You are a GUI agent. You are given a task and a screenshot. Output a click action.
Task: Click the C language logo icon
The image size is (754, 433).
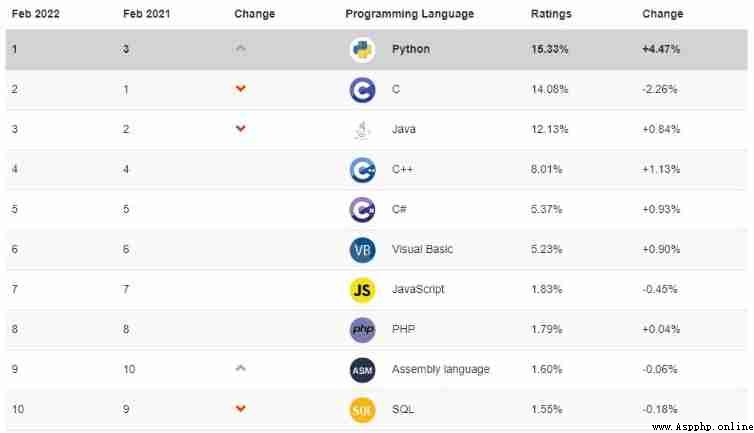[x=362, y=89]
